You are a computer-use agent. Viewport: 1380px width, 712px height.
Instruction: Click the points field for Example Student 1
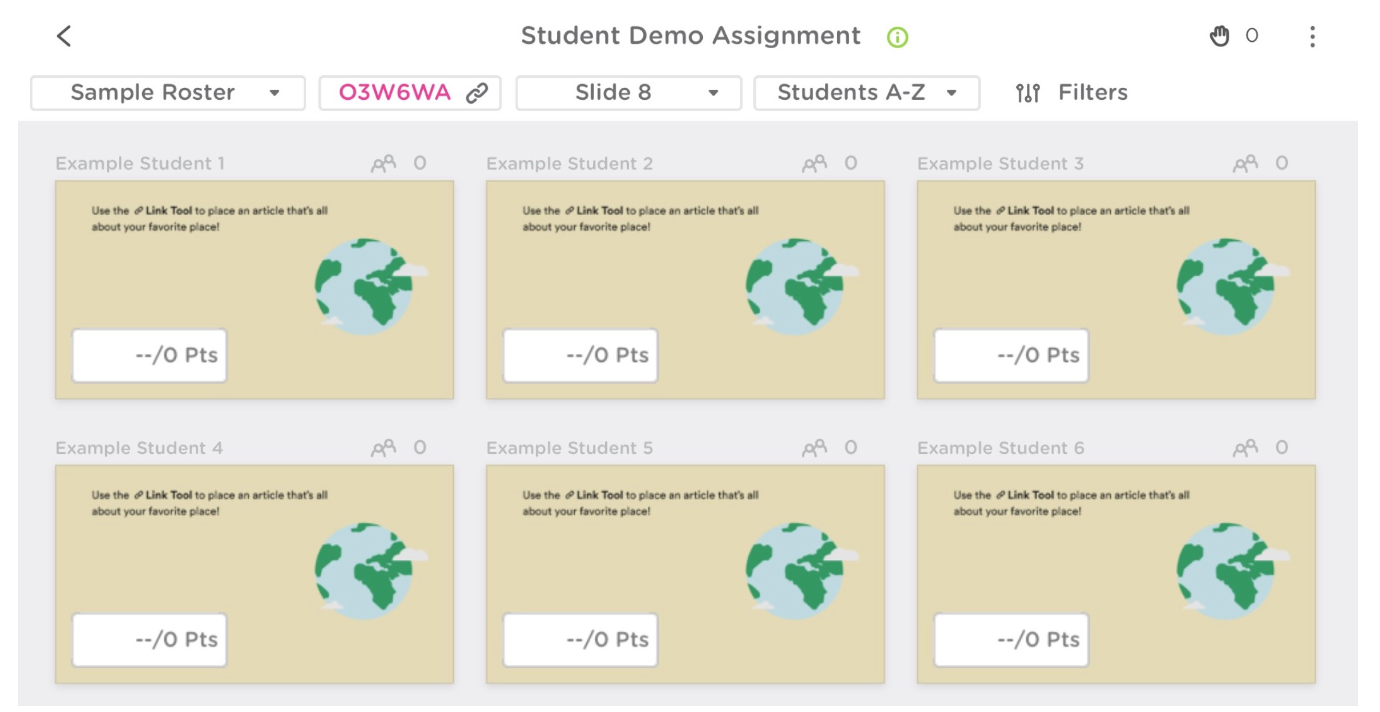(x=150, y=355)
